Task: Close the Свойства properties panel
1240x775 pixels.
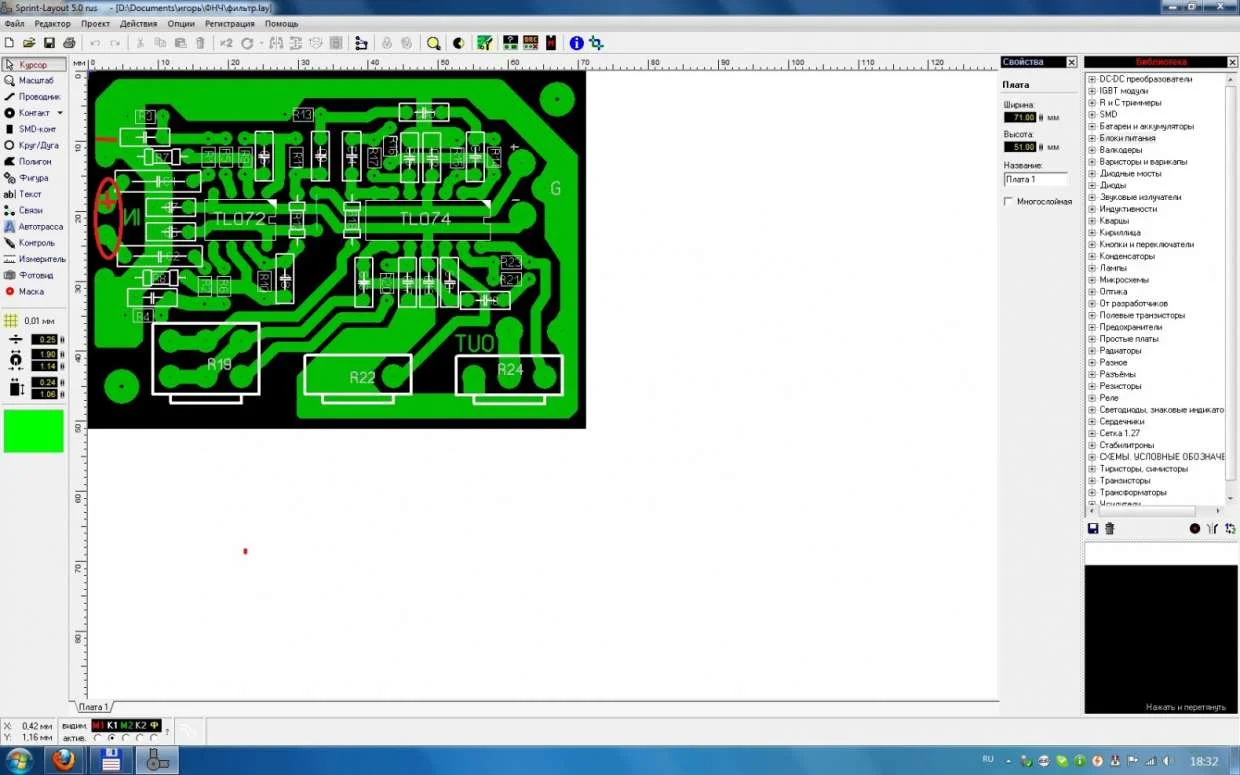Action: click(1071, 62)
